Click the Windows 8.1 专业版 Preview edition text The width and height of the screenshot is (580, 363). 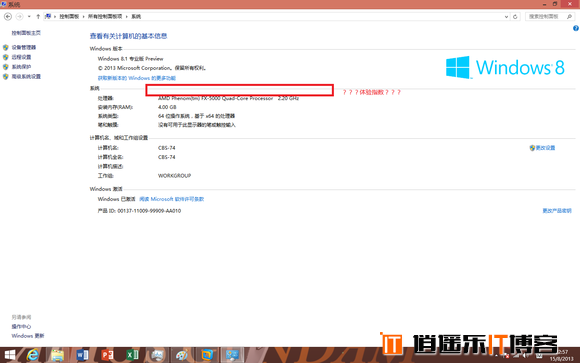point(131,59)
